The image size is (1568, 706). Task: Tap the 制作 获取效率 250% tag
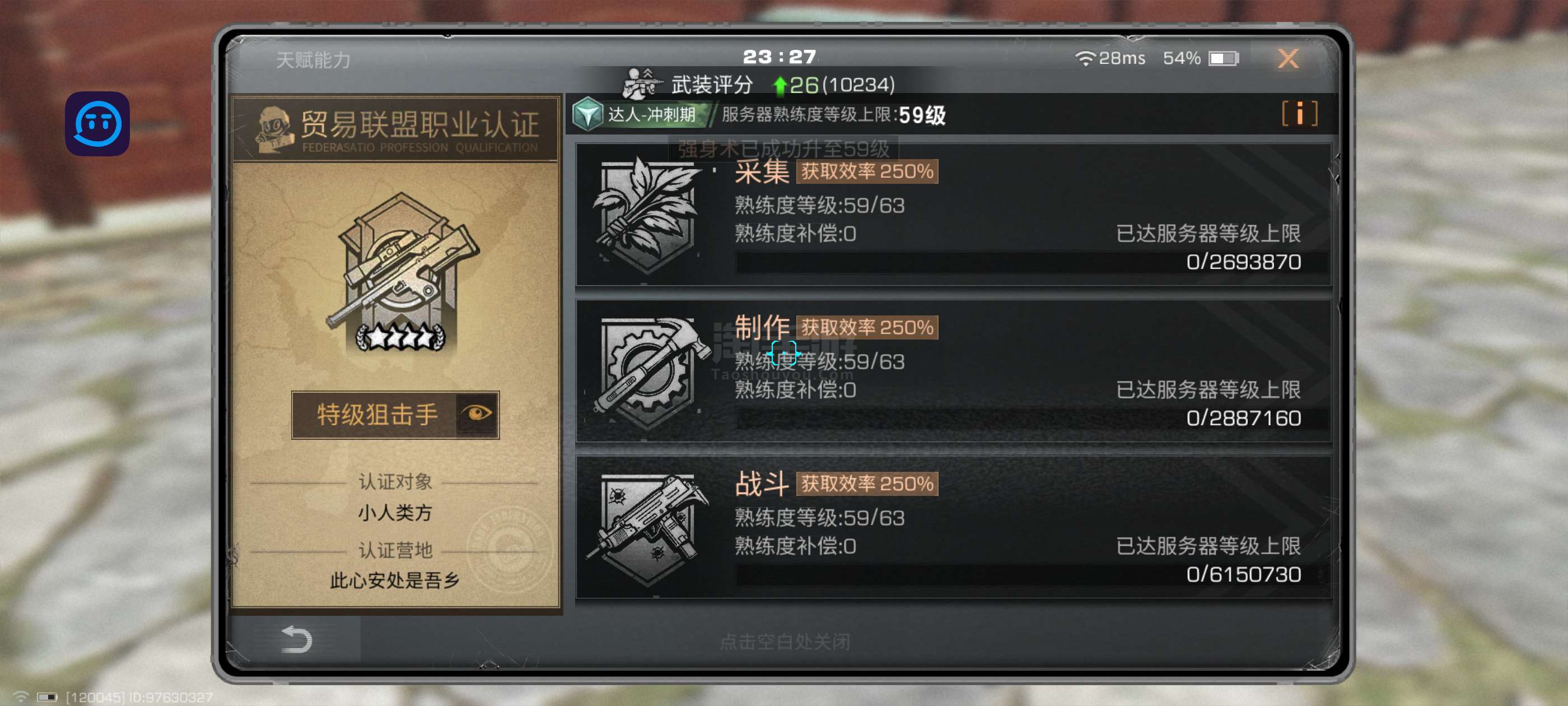pyautogui.click(x=867, y=327)
